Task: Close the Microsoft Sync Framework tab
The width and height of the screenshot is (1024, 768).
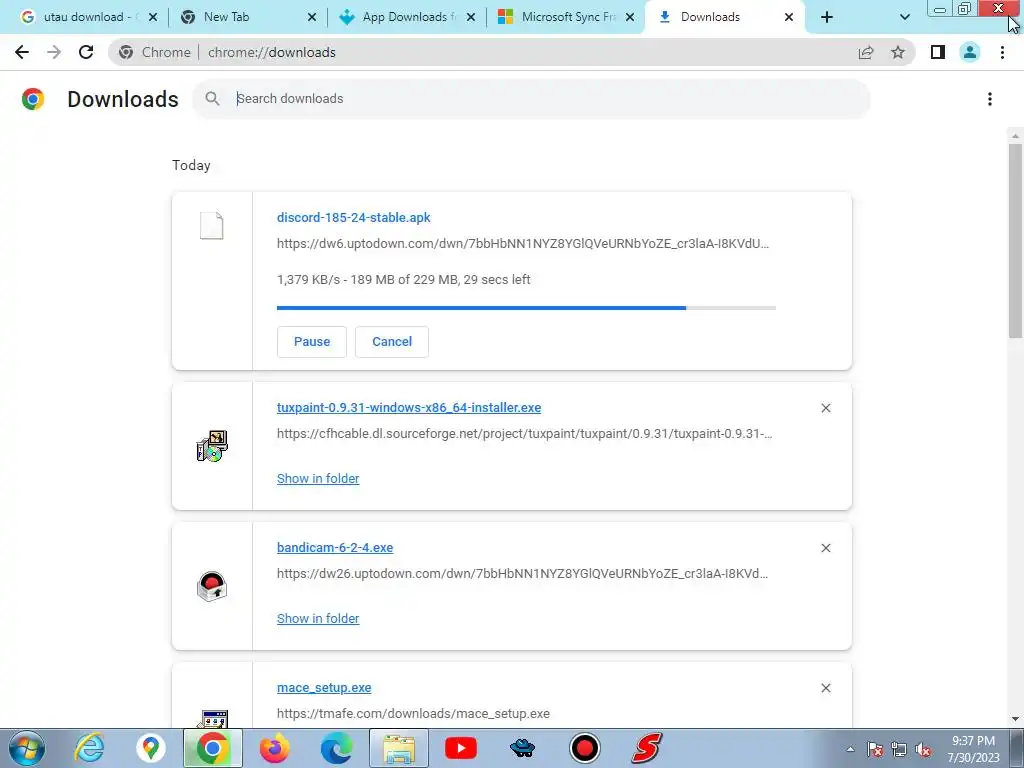Action: tap(630, 17)
